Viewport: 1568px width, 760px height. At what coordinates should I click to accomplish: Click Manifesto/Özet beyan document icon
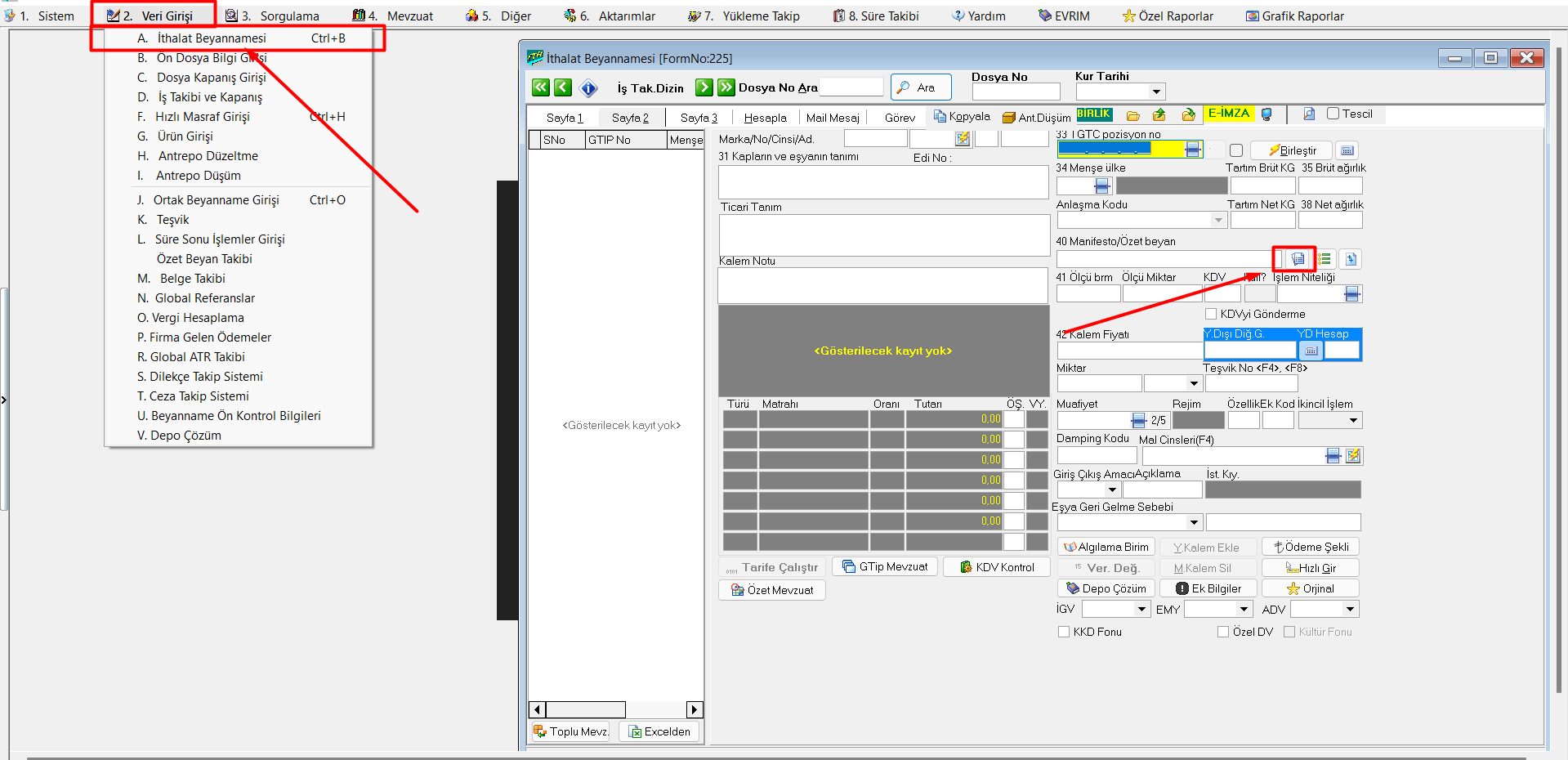[x=1298, y=259]
